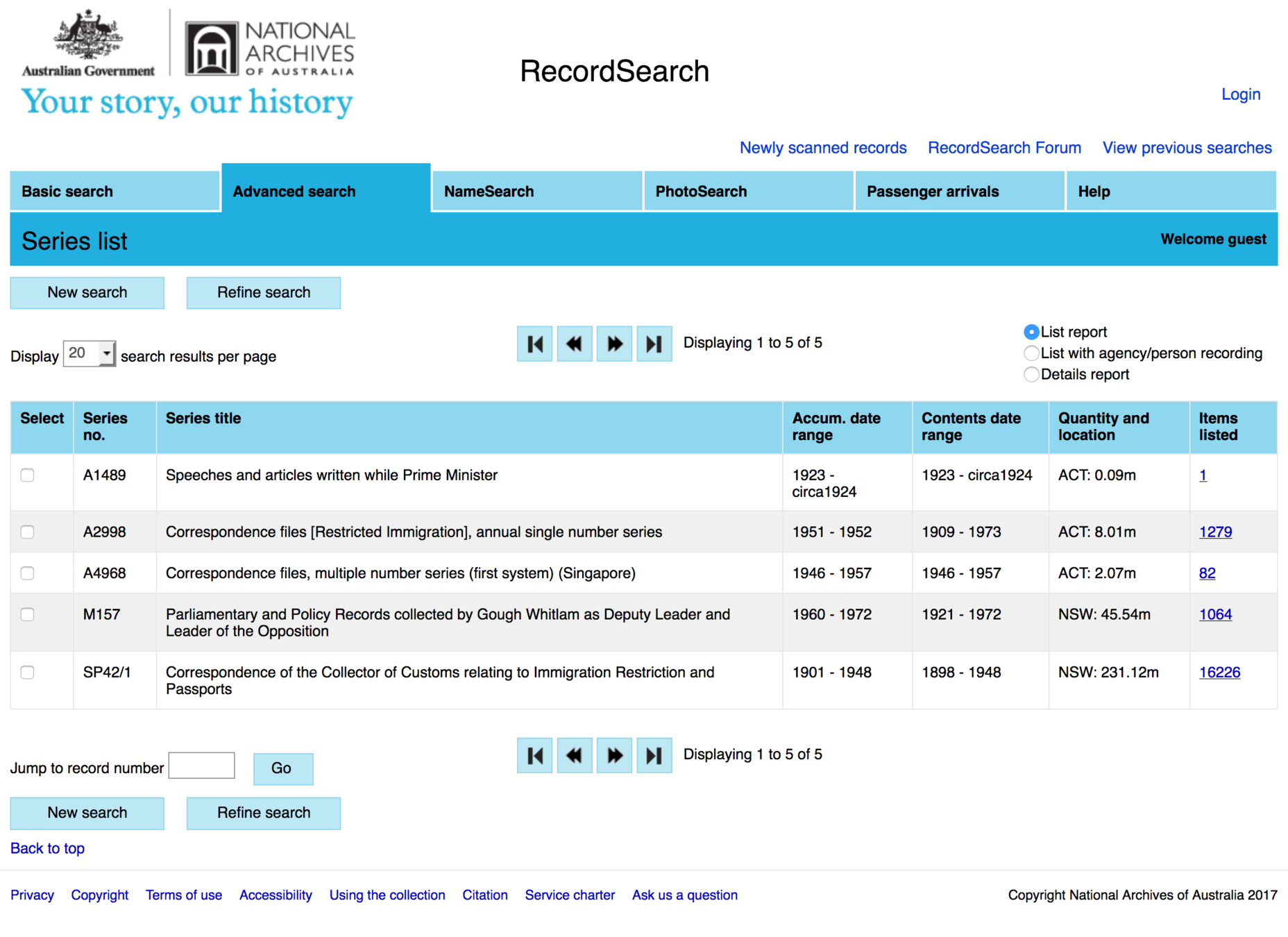Image resolution: width=1288 pixels, height=937 pixels.
Task: Open the Service charter link
Action: pyautogui.click(x=570, y=895)
